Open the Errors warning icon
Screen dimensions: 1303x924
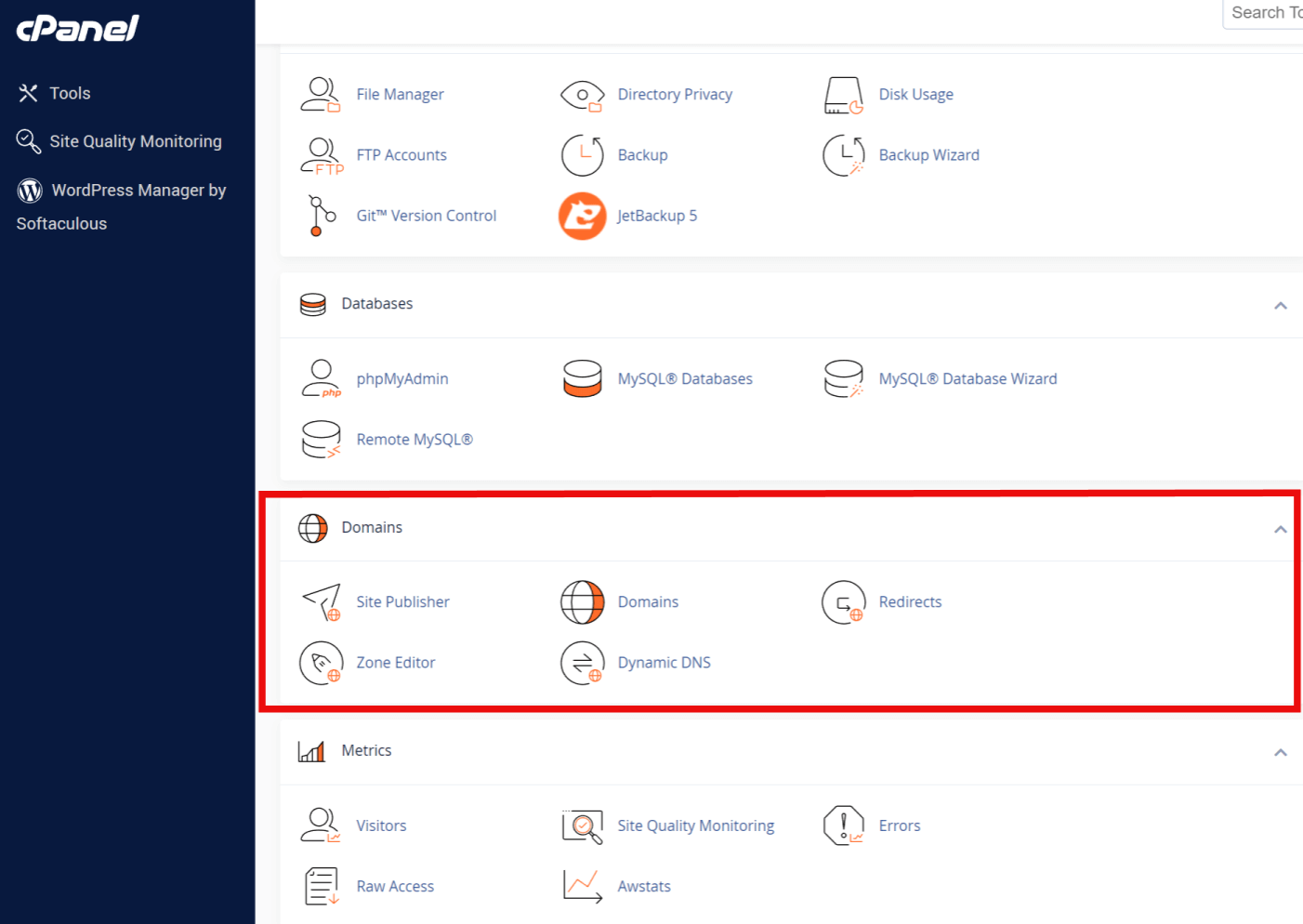[844, 825]
